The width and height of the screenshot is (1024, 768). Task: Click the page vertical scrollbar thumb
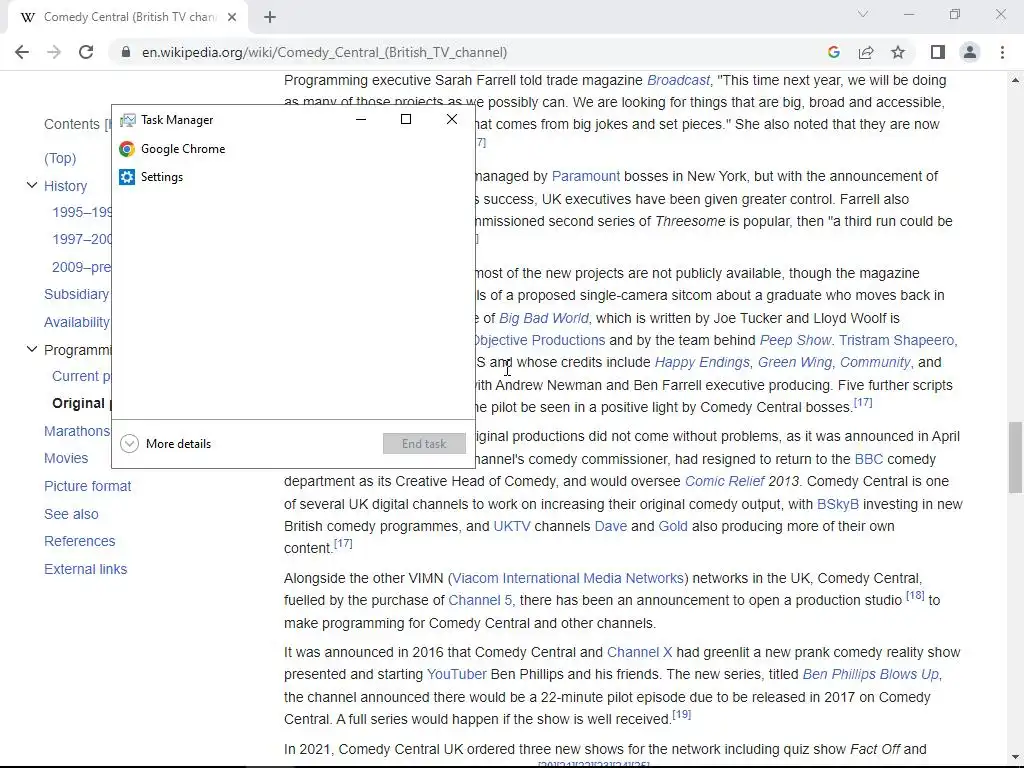[x=1016, y=457]
